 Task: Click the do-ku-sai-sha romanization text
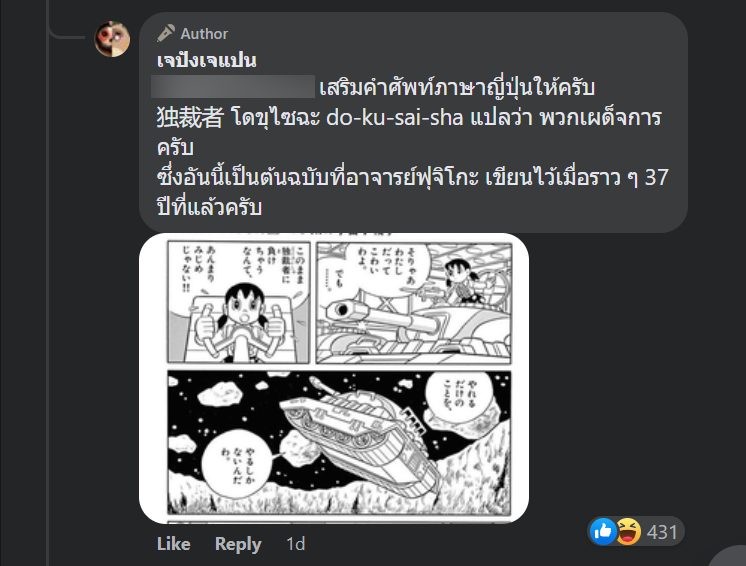point(394,118)
